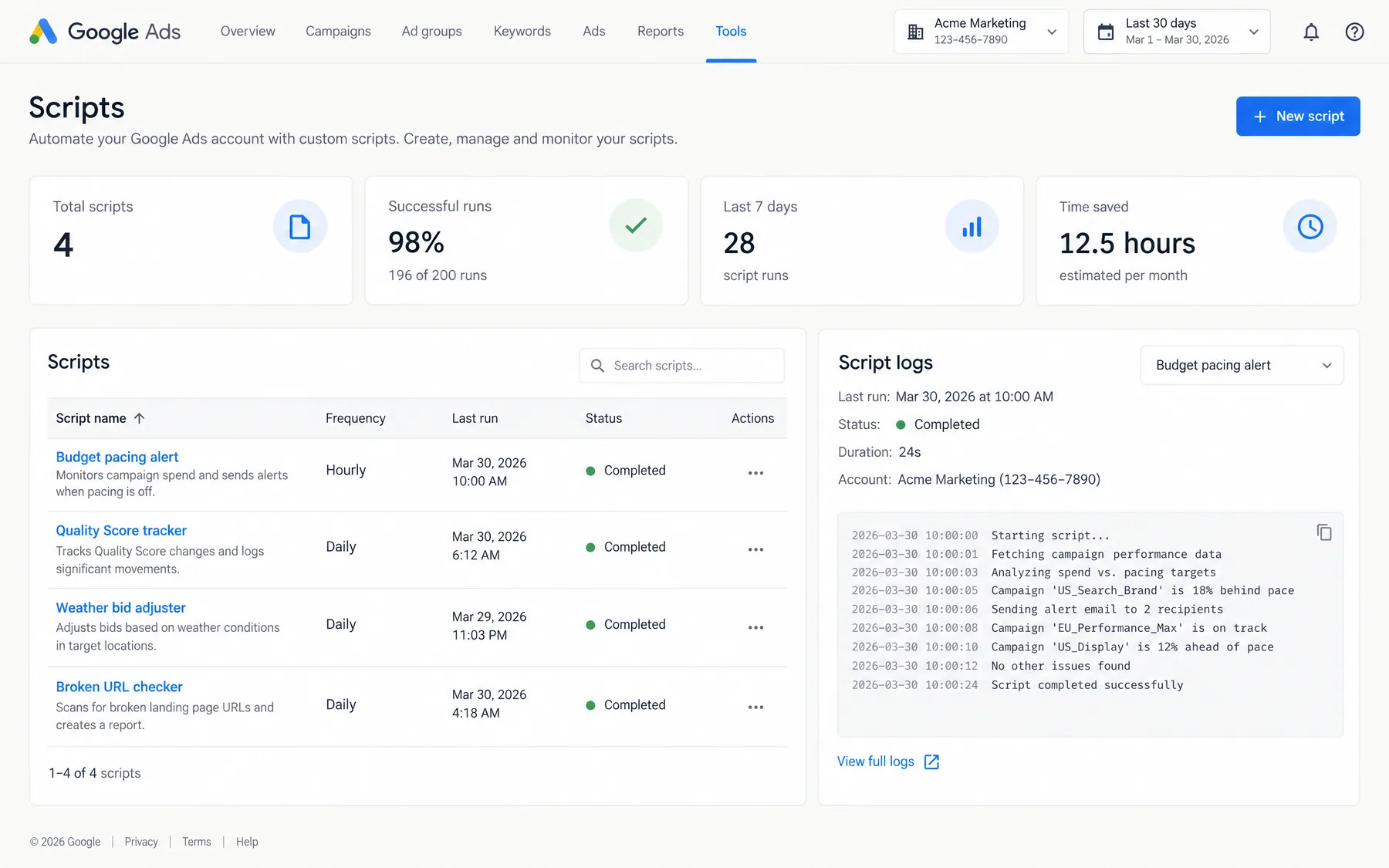
Task: Click the external link icon beside View full logs
Action: (931, 762)
